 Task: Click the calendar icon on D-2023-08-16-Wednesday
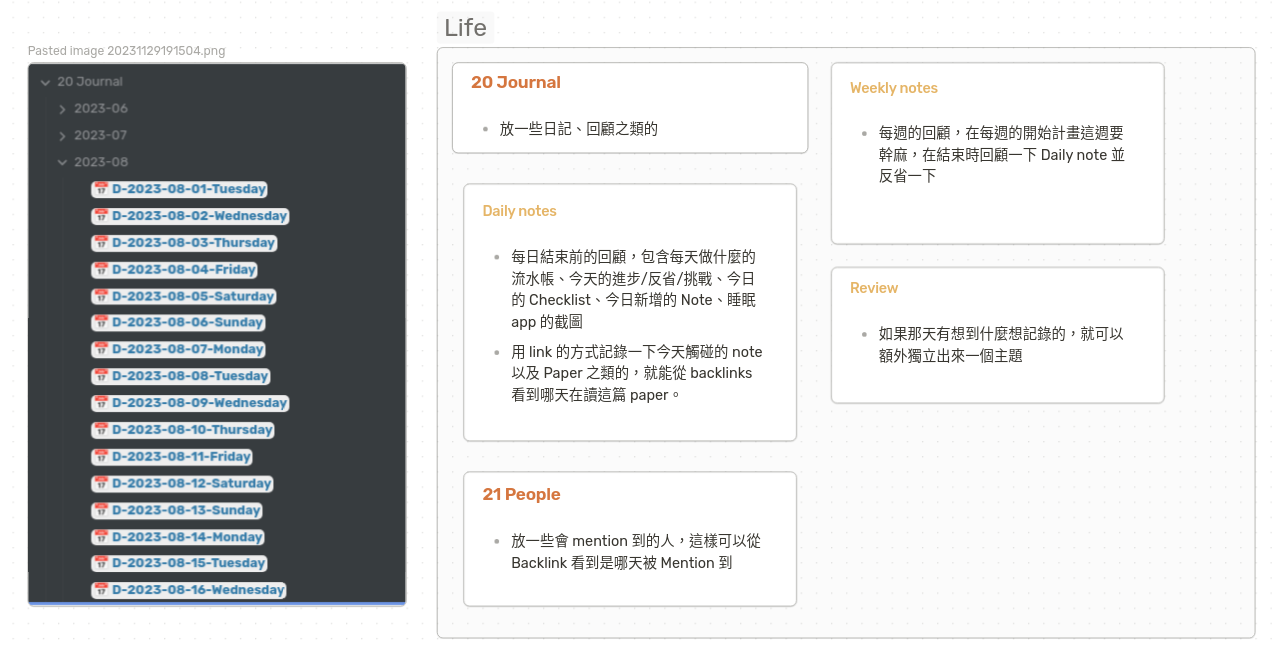click(101, 590)
